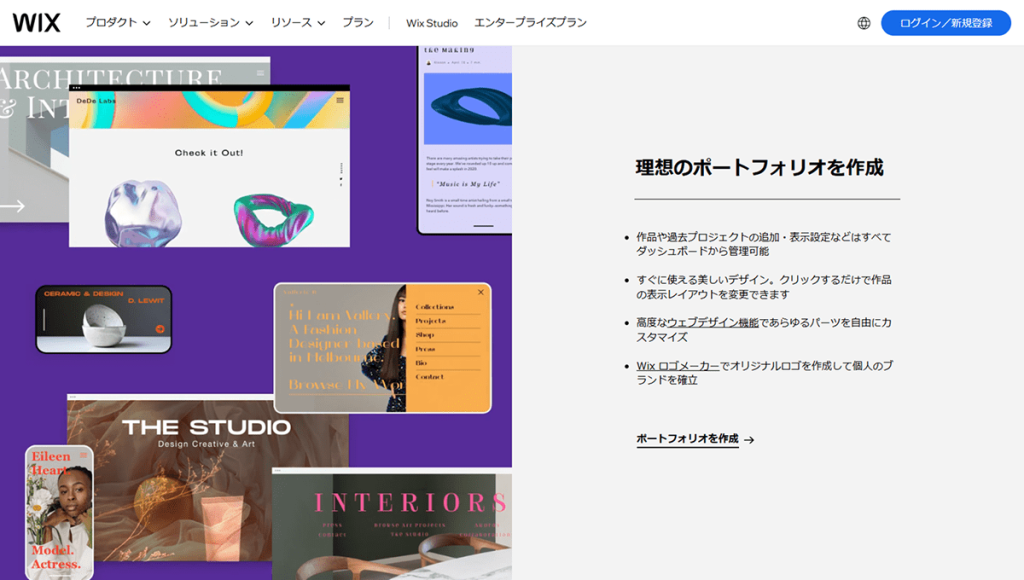
Task: Open the リソース dropdown menu
Action: (298, 22)
